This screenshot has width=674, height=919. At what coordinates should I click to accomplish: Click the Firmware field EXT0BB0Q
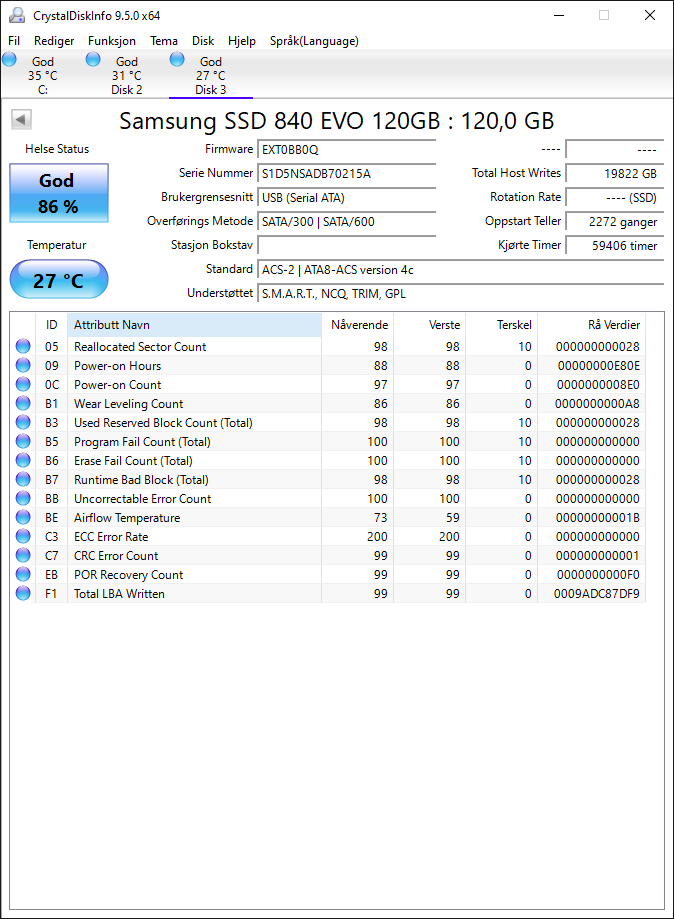coord(346,149)
